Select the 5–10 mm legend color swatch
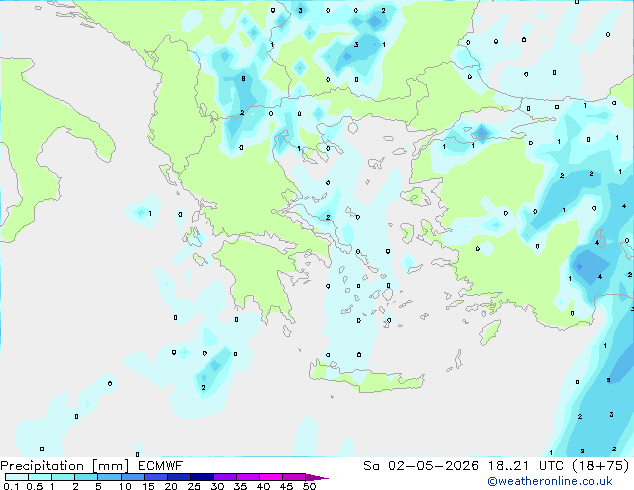The image size is (634, 490). [x=109, y=477]
